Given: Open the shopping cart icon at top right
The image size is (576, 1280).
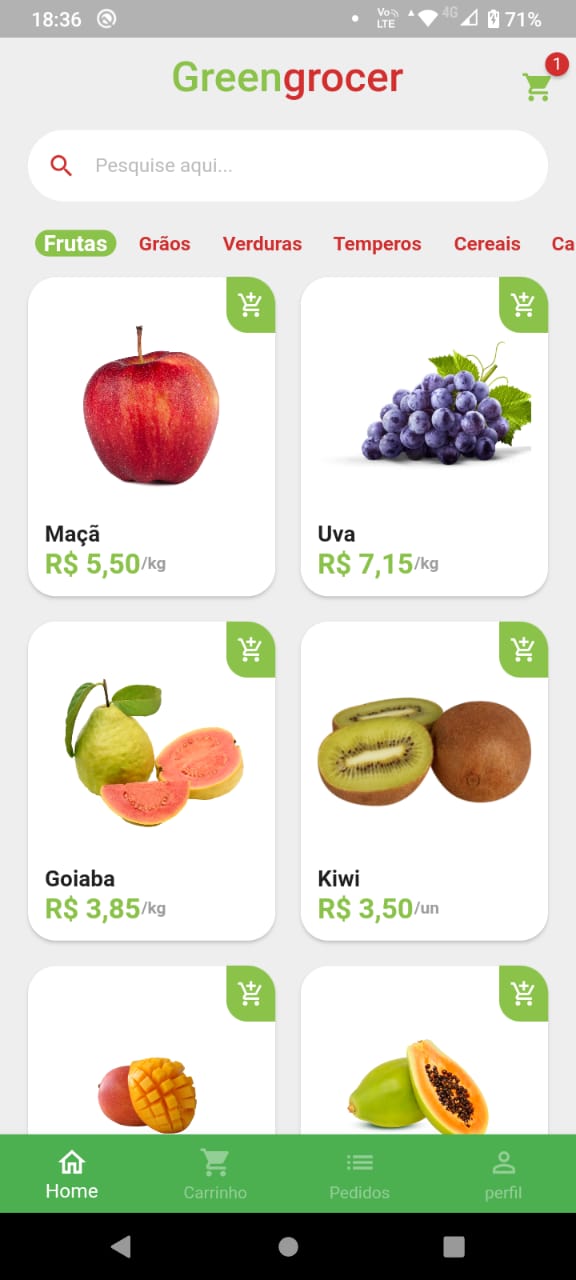Looking at the screenshot, I should coord(537,87).
